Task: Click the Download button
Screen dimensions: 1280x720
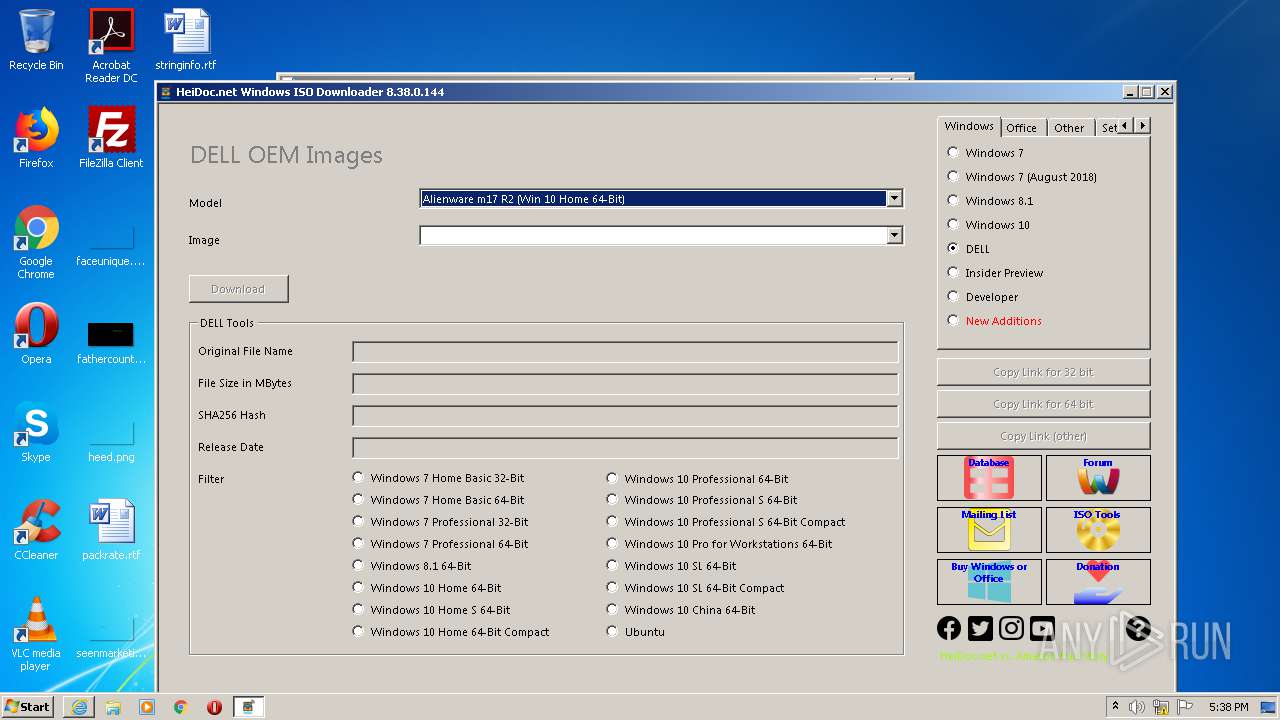Action: click(238, 289)
